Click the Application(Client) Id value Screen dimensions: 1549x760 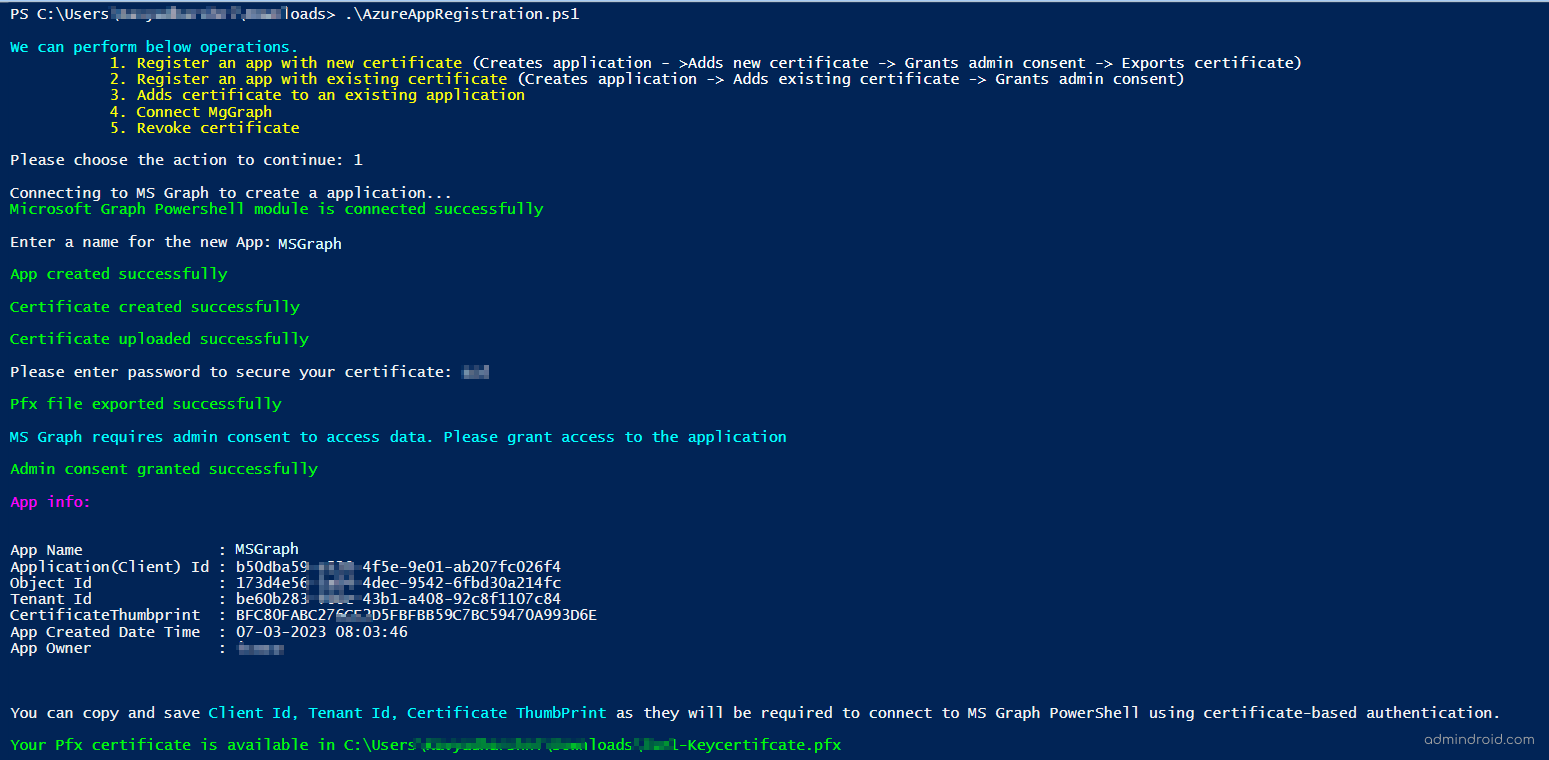[398, 567]
